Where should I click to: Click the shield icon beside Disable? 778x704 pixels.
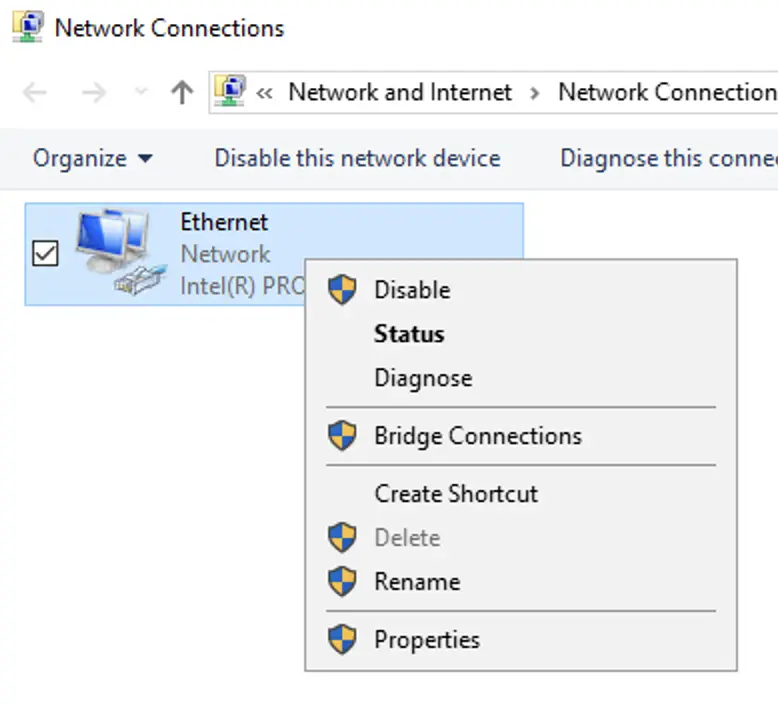[343, 290]
